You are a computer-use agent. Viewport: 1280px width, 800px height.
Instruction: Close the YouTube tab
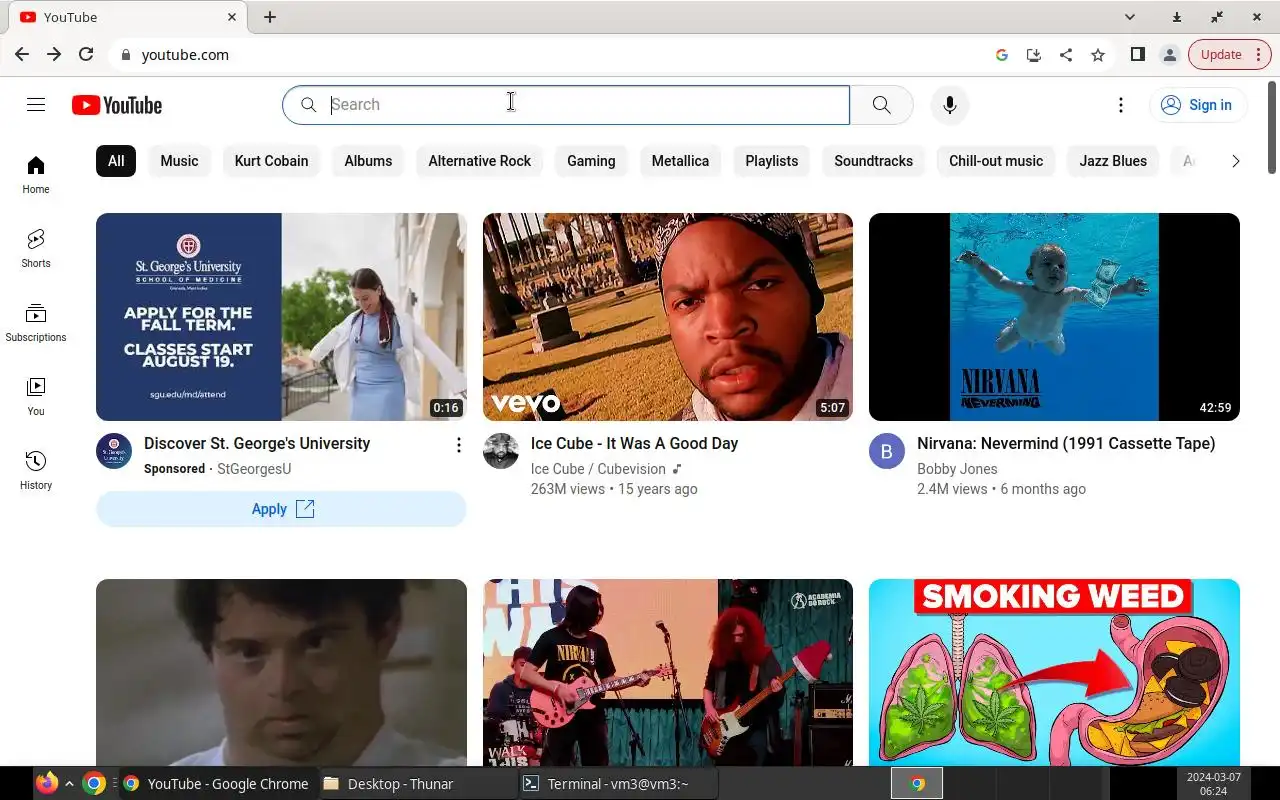click(232, 17)
